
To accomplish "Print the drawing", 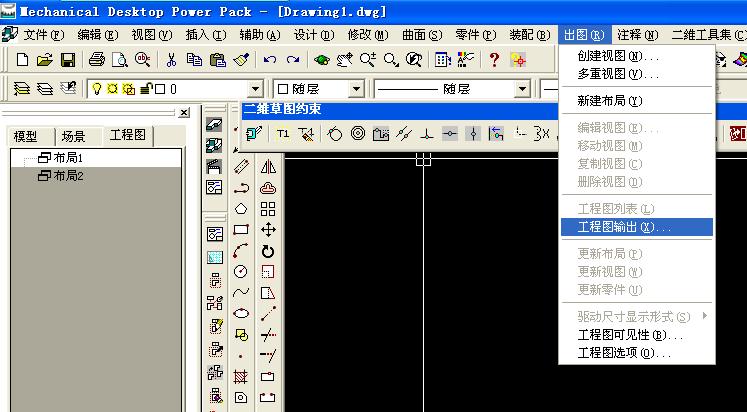I will pos(97,60).
